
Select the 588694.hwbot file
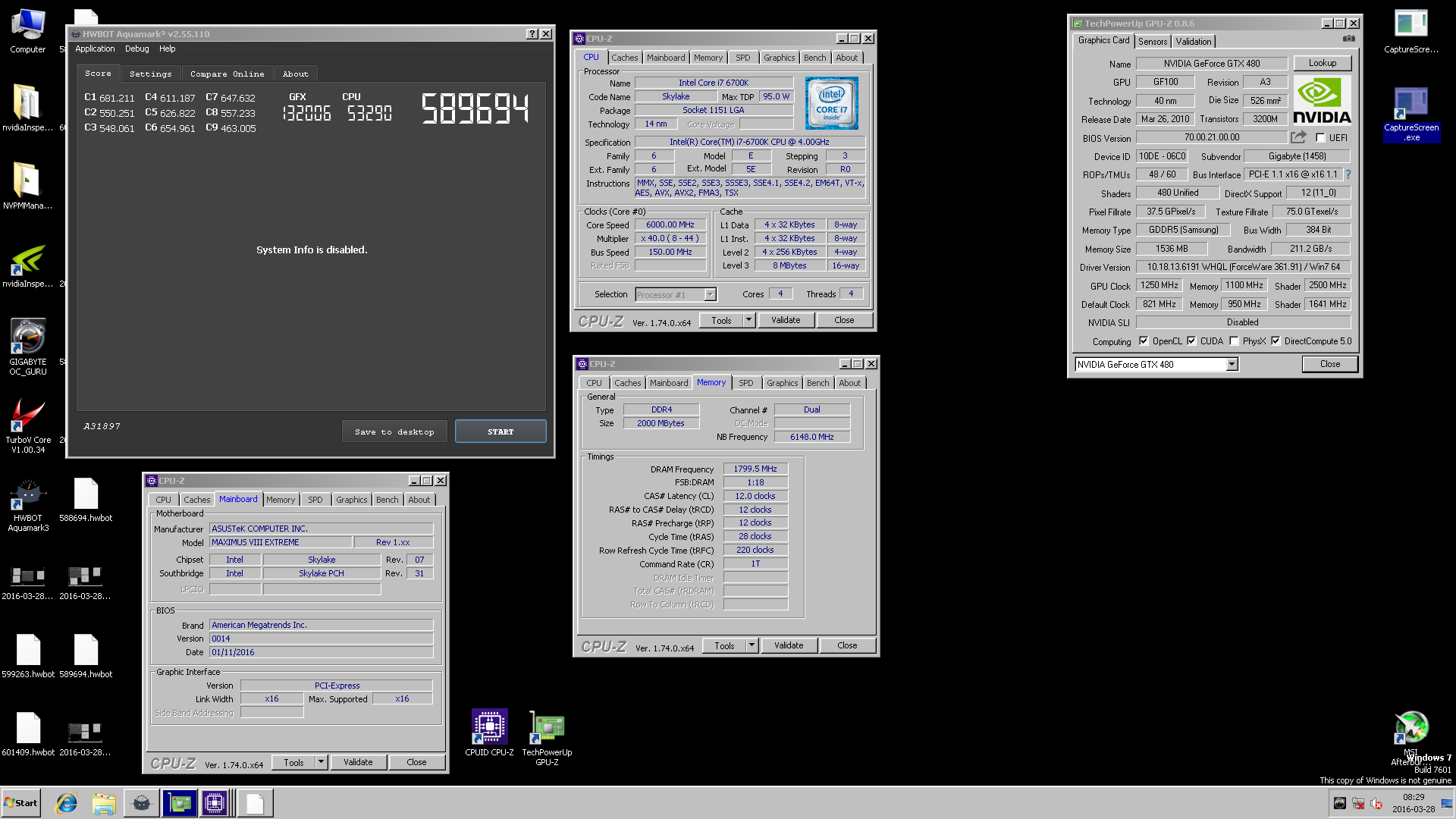point(86,500)
